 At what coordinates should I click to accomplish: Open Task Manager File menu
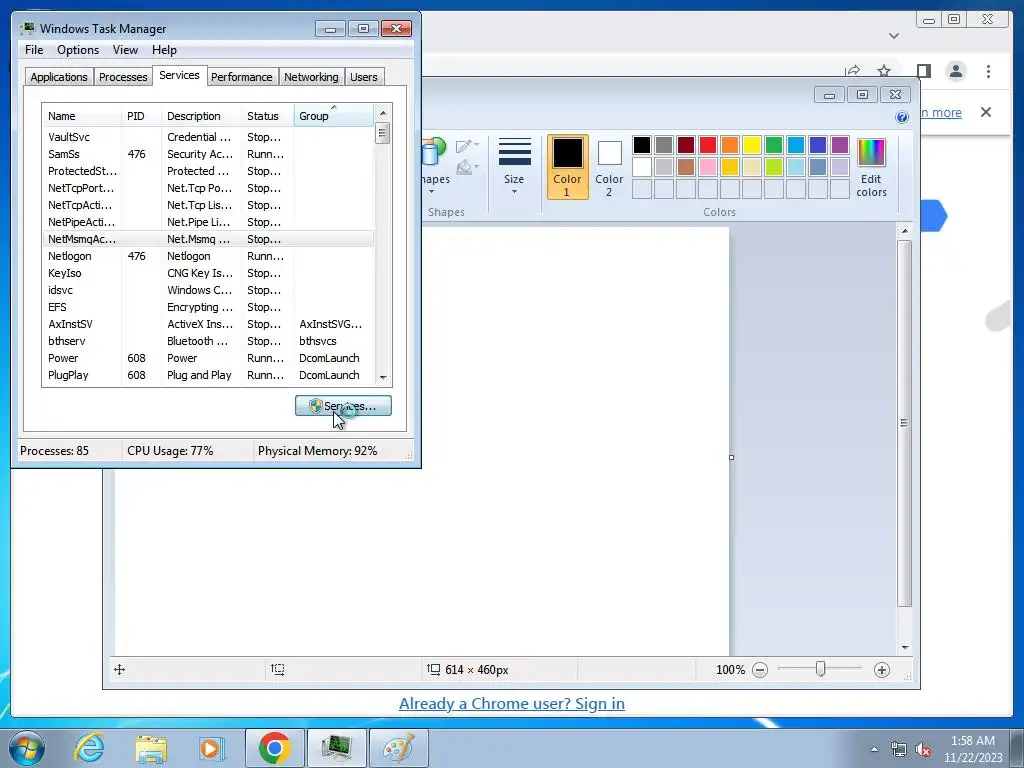click(34, 50)
